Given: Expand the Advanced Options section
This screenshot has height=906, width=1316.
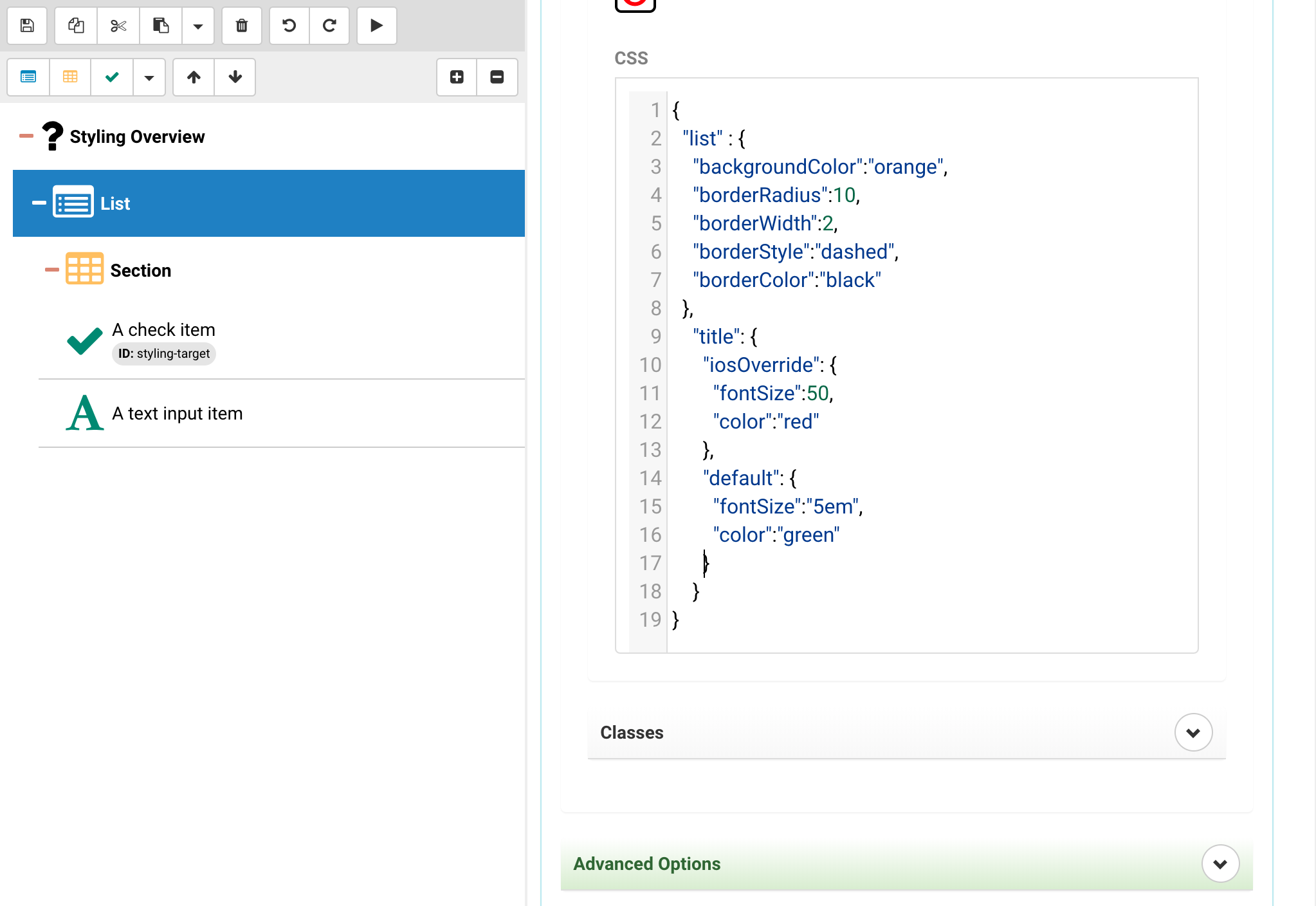Looking at the screenshot, I should tap(1220, 864).
